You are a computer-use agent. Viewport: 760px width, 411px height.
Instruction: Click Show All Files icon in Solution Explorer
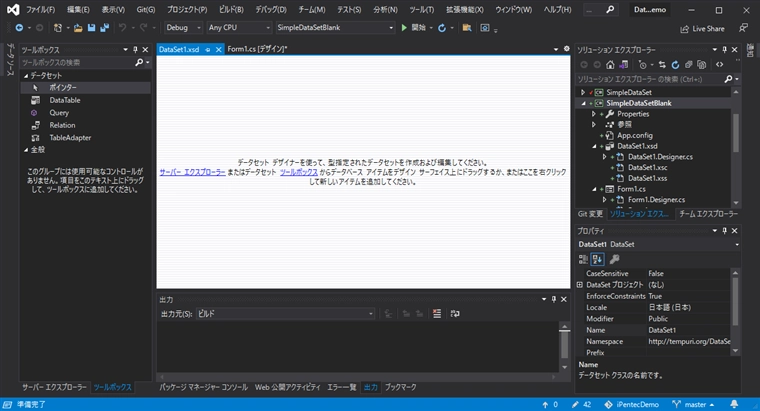pyautogui.click(x=701, y=64)
